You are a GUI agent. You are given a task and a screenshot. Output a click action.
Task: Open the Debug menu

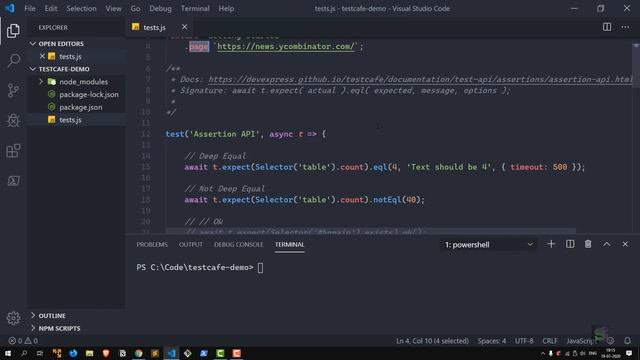(160, 8)
